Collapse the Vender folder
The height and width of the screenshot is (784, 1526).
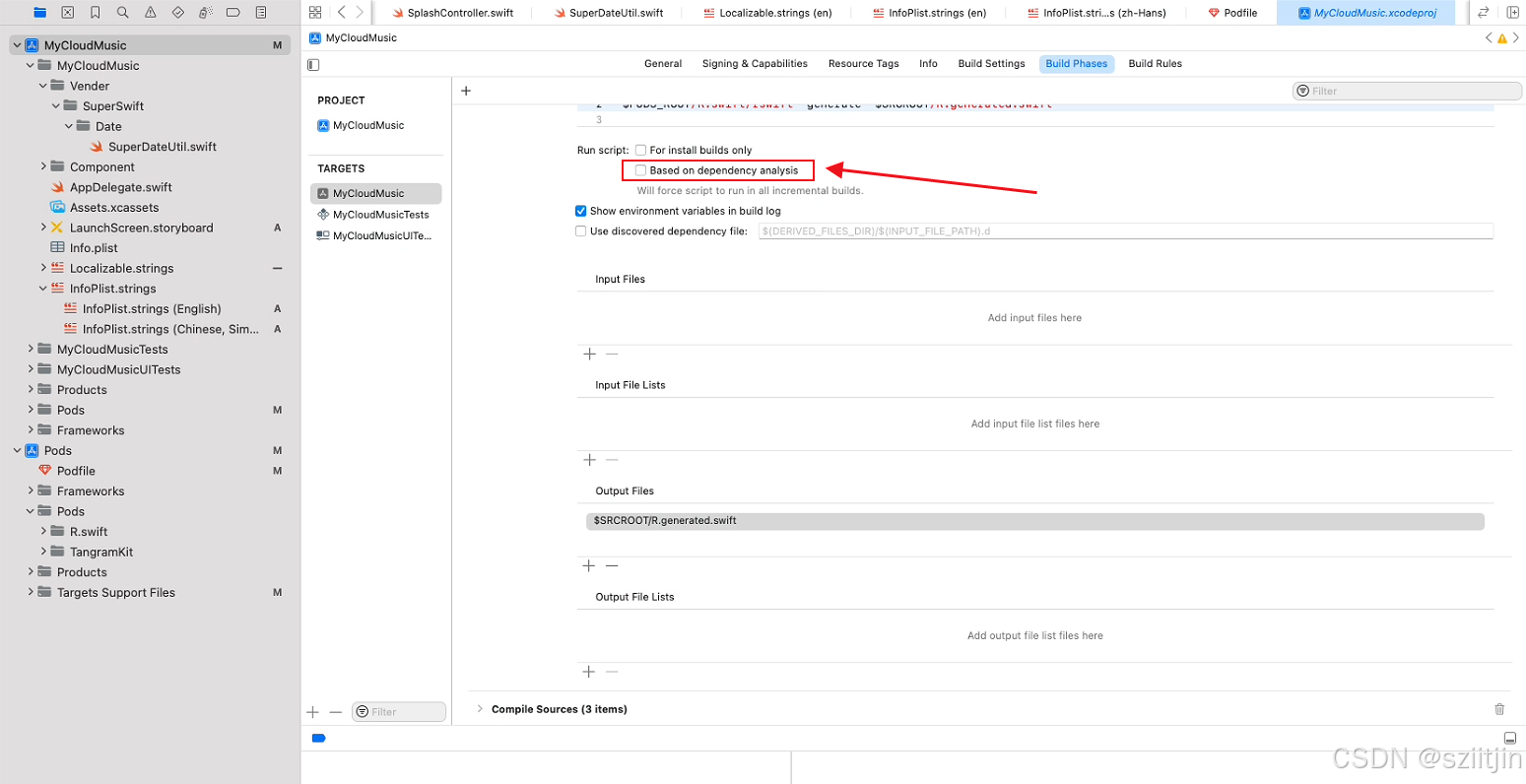[43, 86]
